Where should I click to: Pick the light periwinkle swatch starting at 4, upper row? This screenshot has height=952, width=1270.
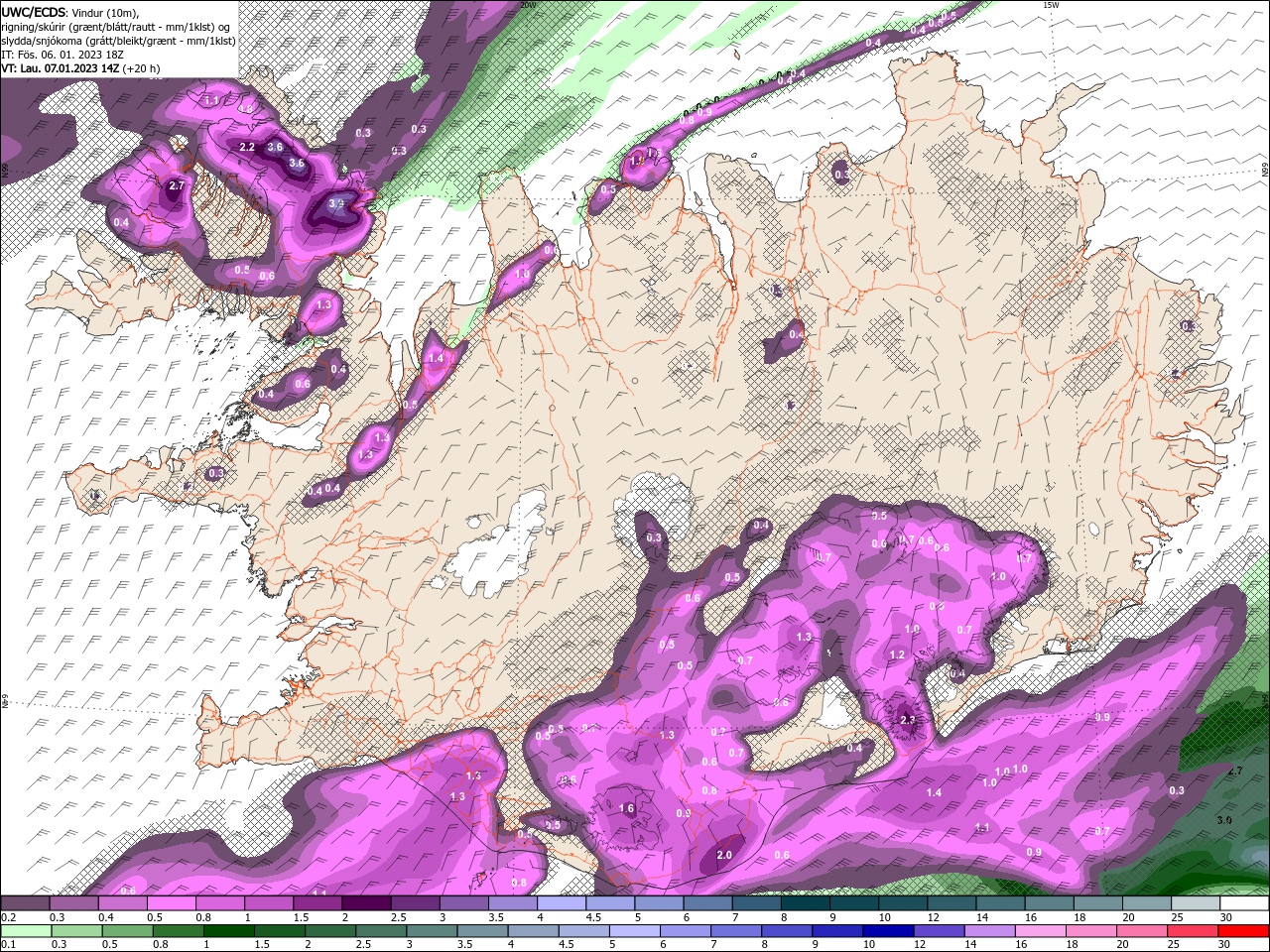click(561, 903)
